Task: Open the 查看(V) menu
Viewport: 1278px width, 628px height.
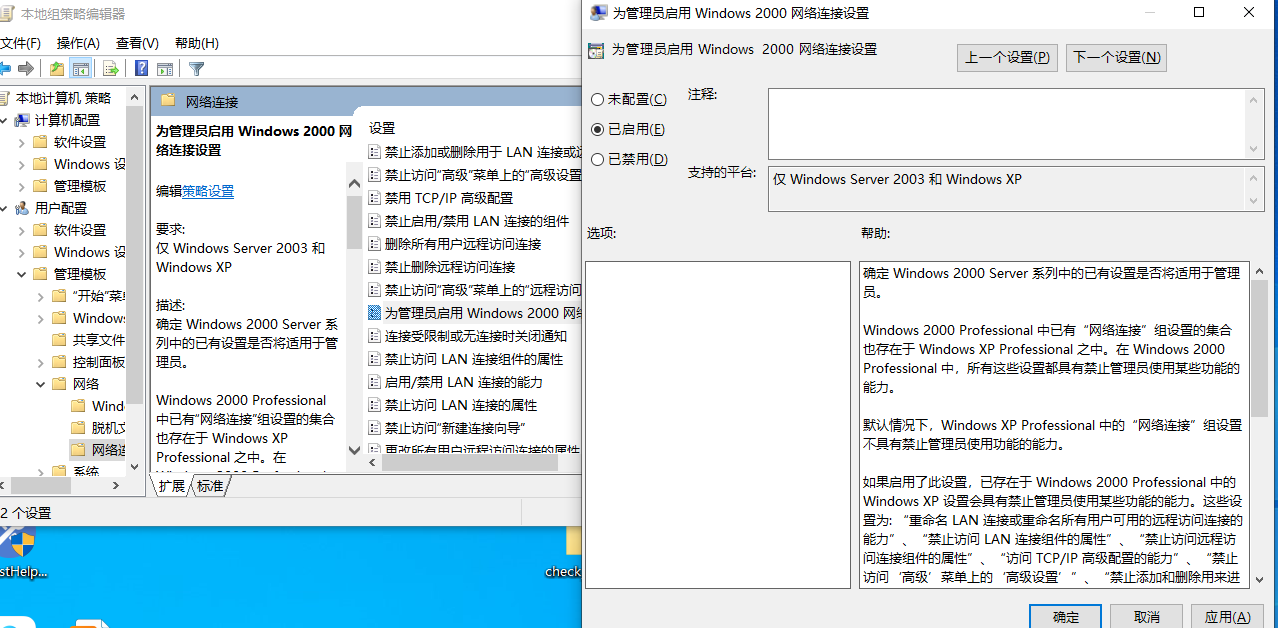Action: [x=137, y=43]
